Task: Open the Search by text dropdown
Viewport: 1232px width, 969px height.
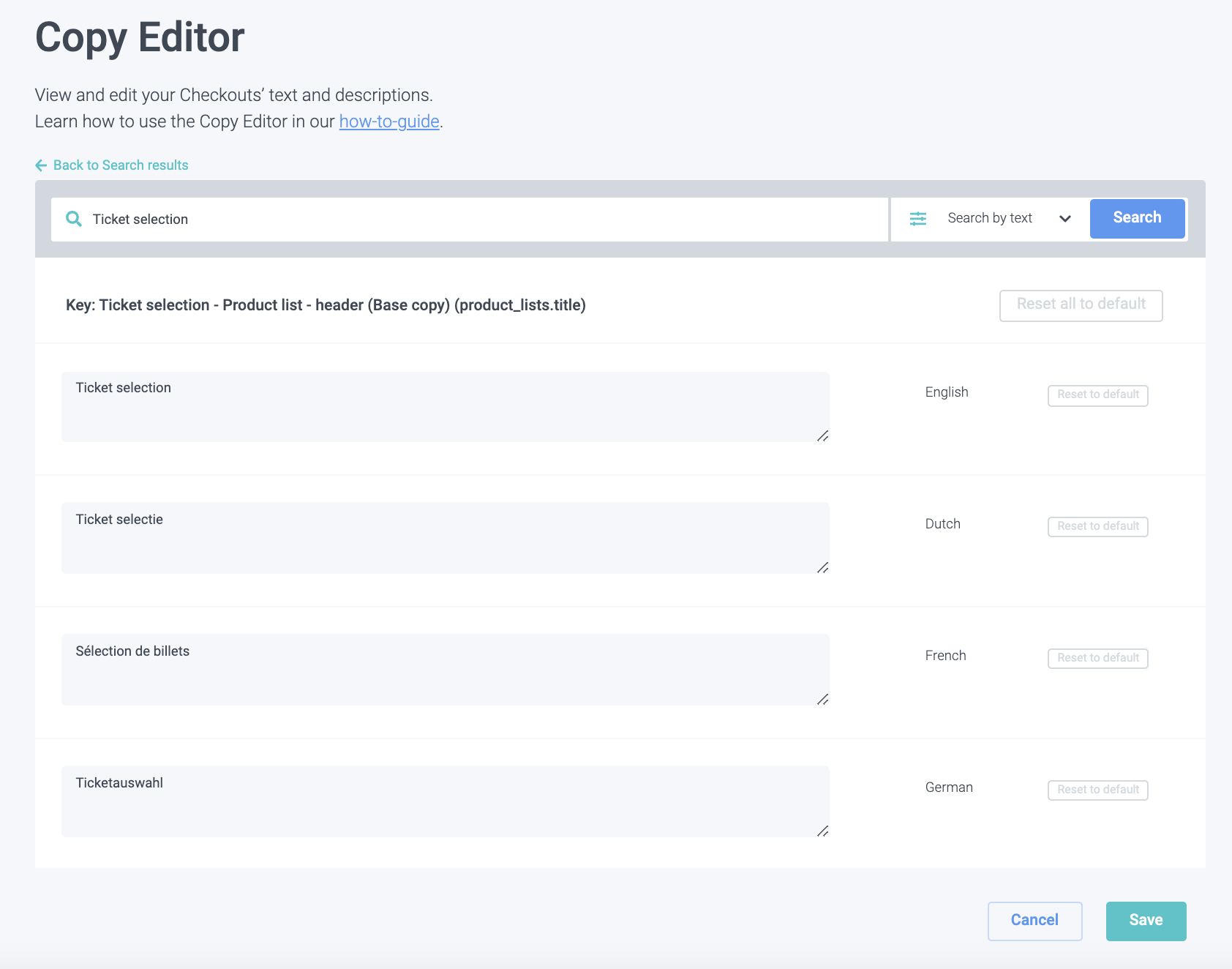Action: tap(990, 218)
